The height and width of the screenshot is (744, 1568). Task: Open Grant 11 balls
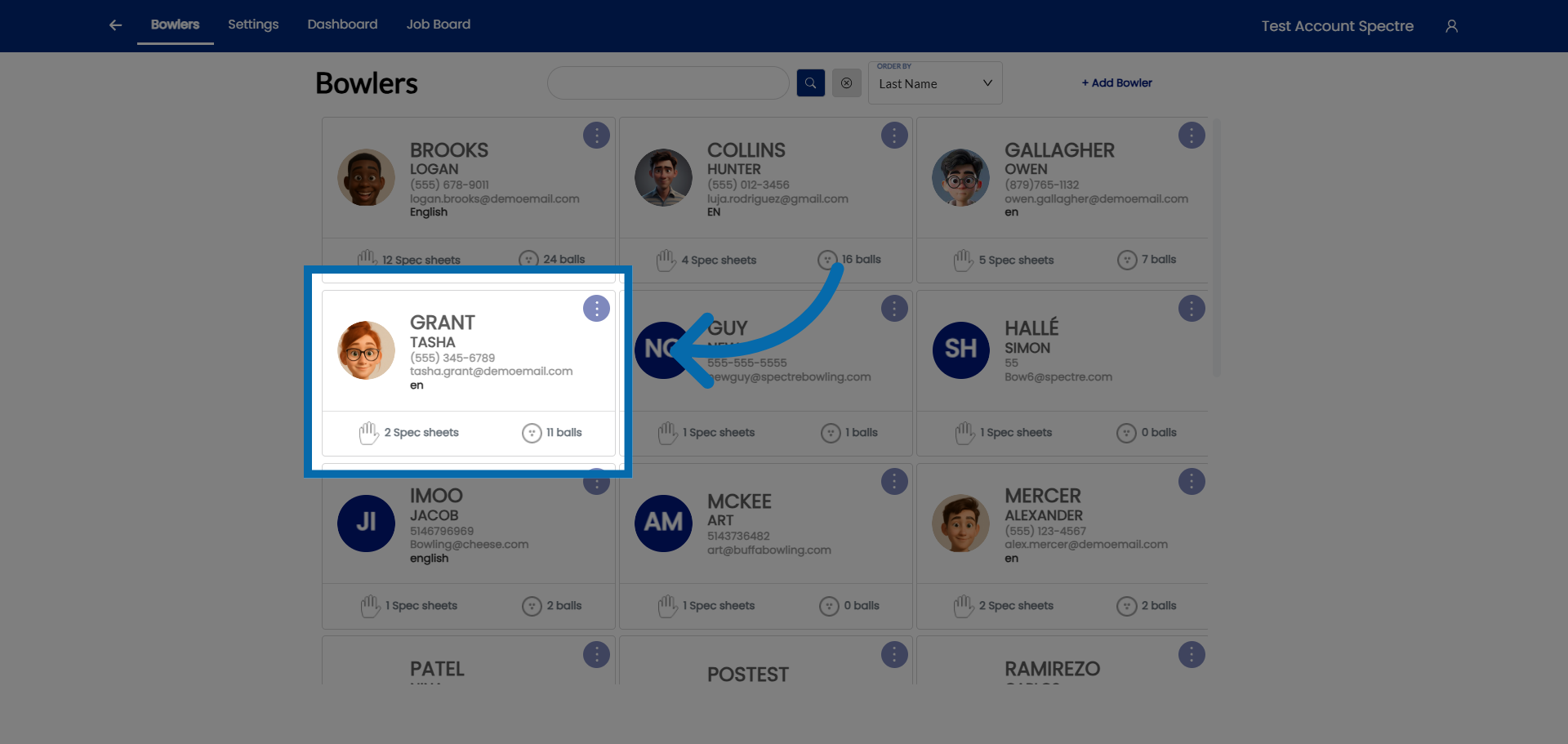[552, 433]
